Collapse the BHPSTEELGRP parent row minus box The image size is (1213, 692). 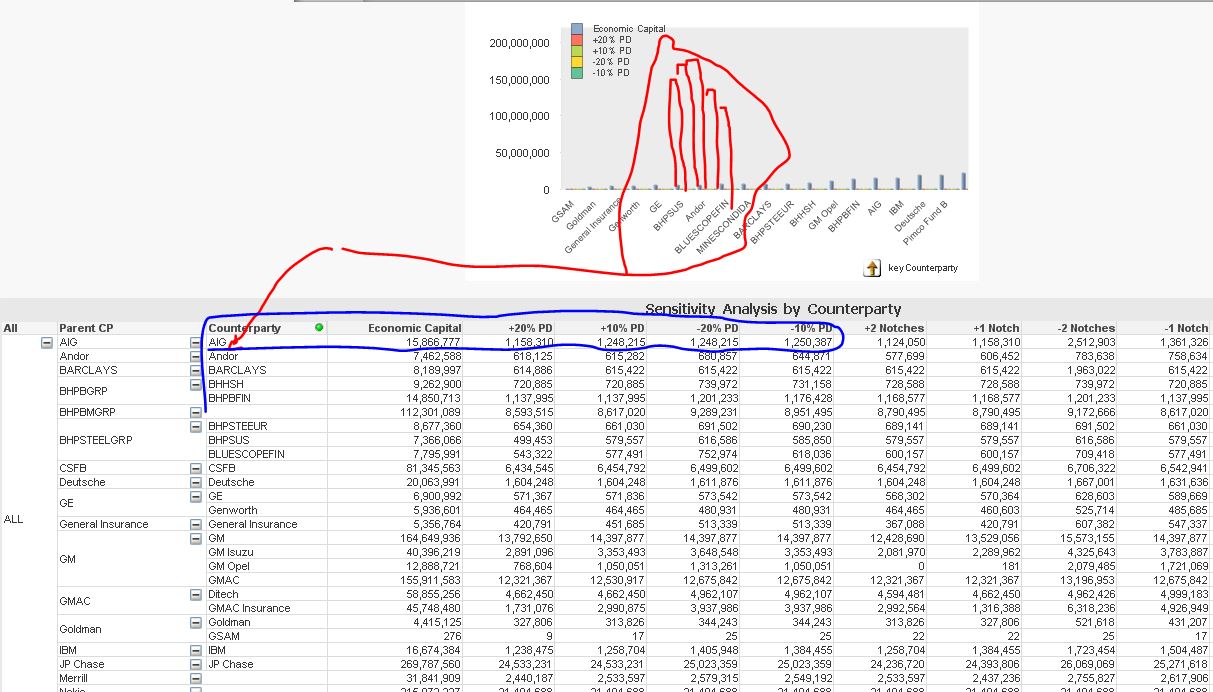(x=196, y=426)
